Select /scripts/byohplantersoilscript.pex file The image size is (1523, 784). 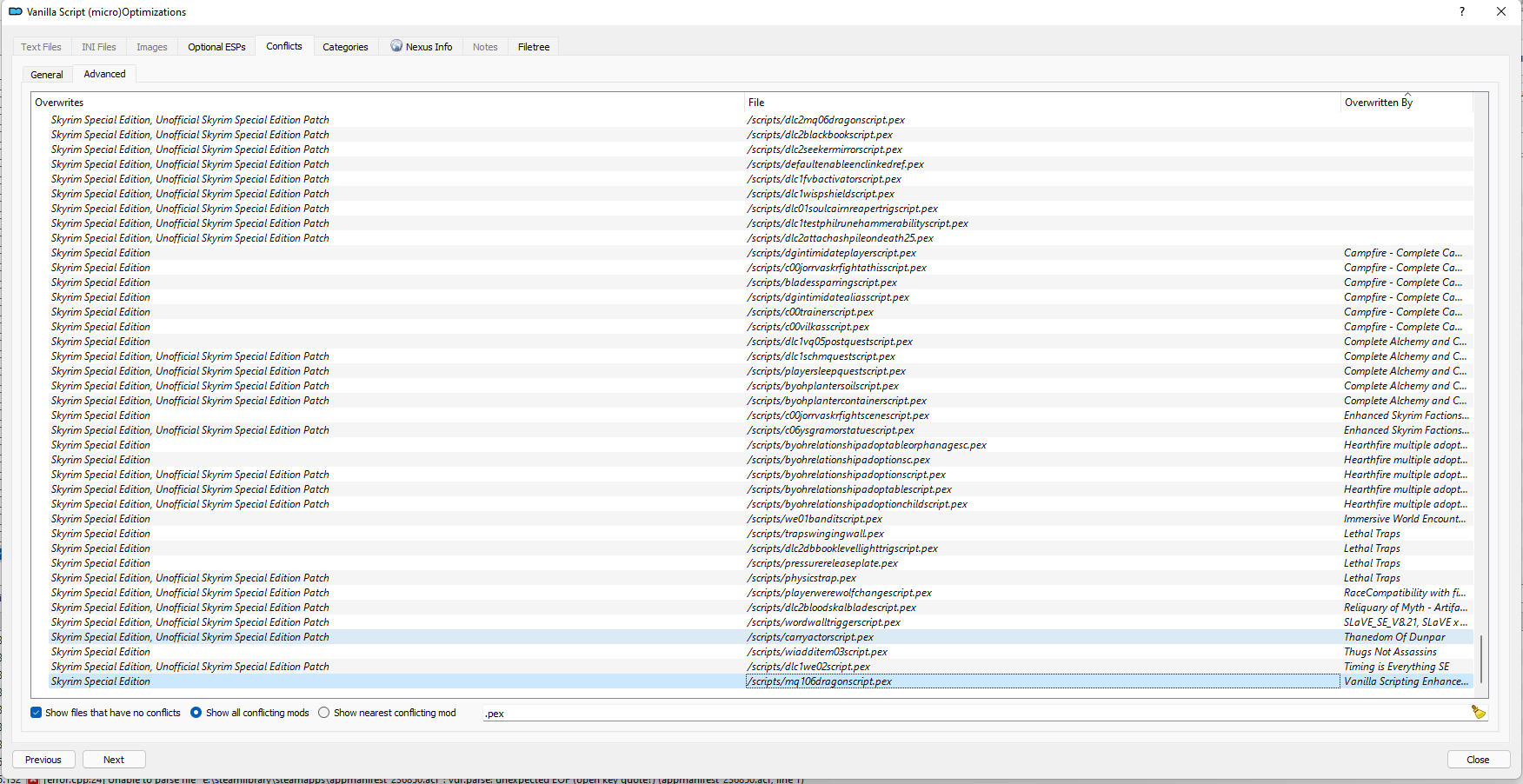click(823, 386)
